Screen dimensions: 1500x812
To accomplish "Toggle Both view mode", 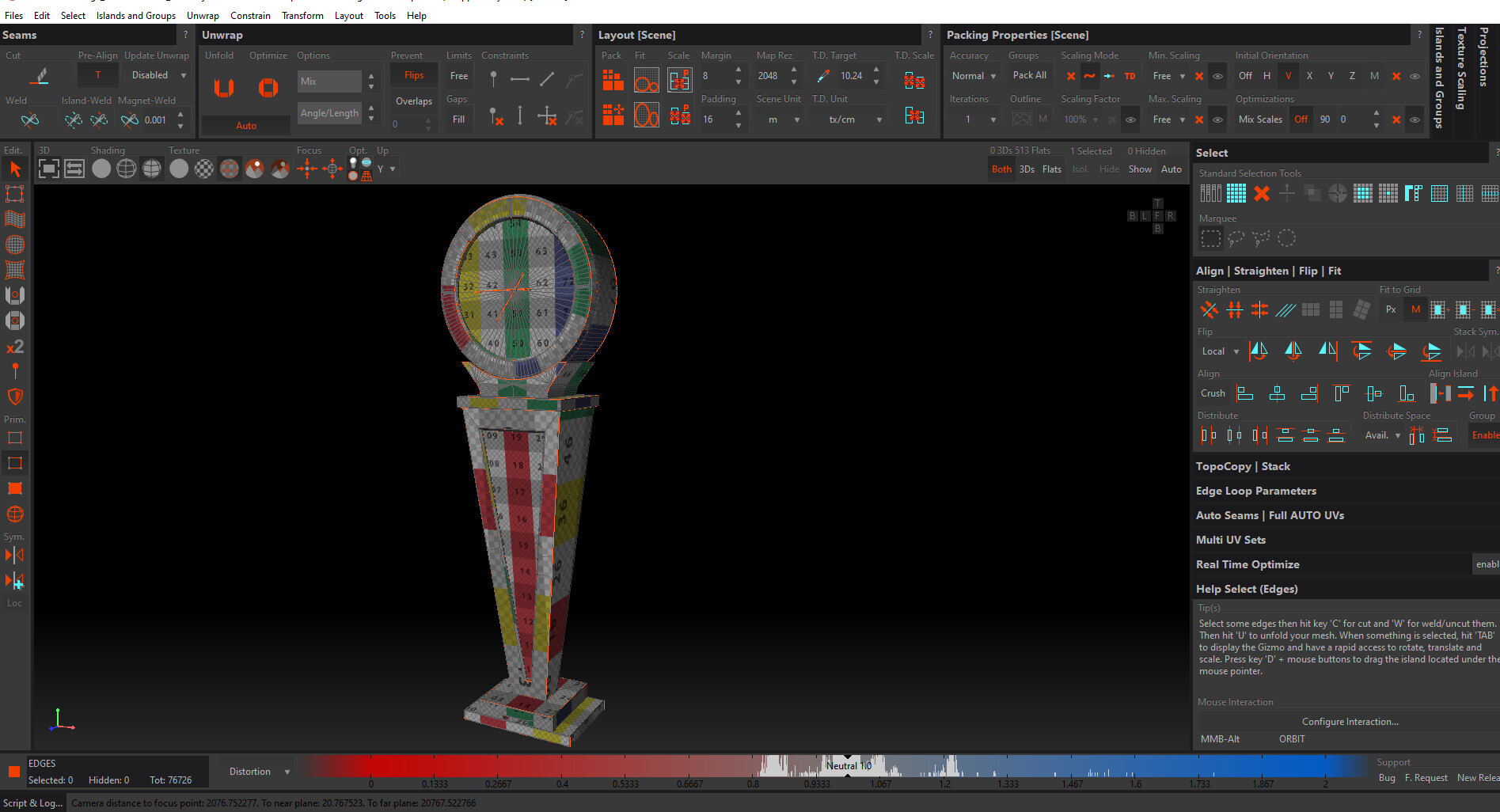I will click(x=1001, y=169).
